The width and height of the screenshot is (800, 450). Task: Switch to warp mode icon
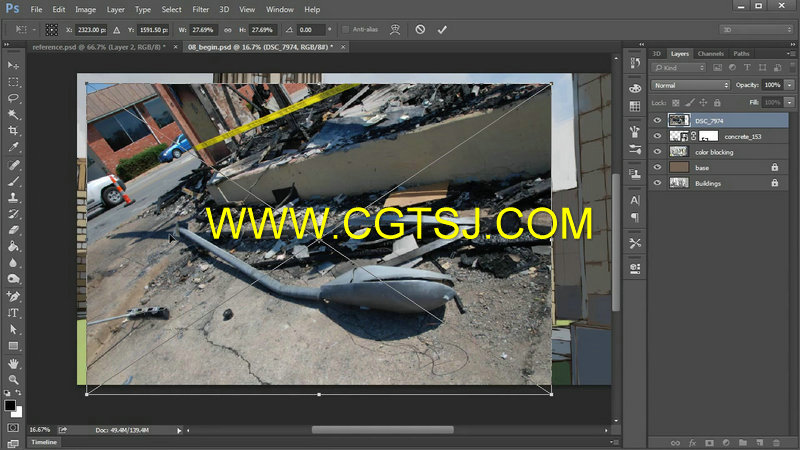coord(395,30)
